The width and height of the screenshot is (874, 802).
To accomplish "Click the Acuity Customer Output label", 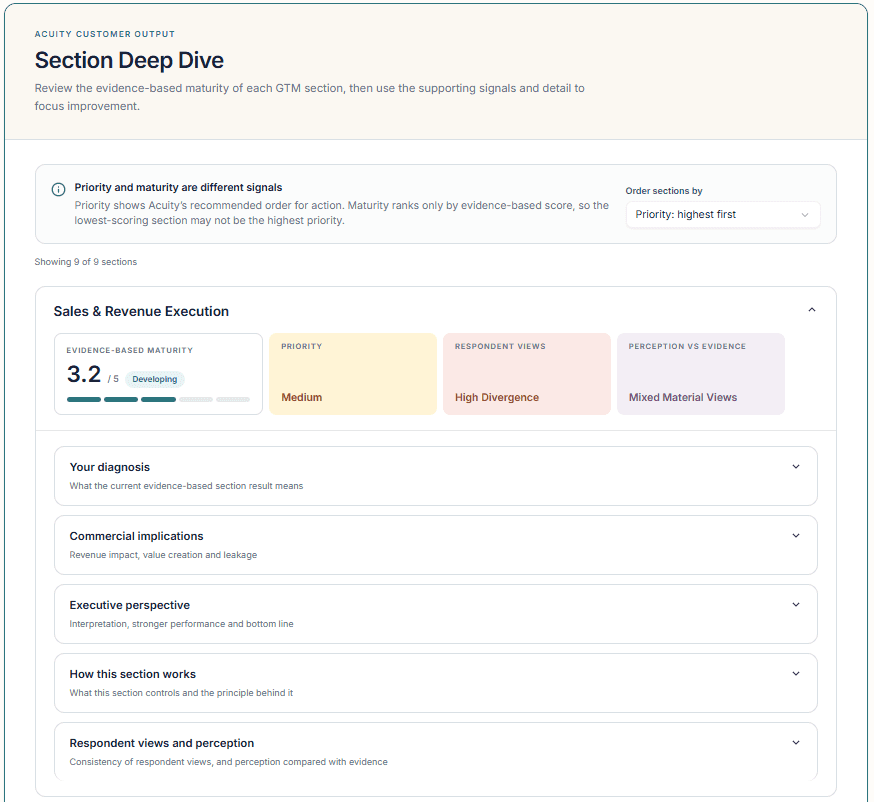I will pos(105,34).
